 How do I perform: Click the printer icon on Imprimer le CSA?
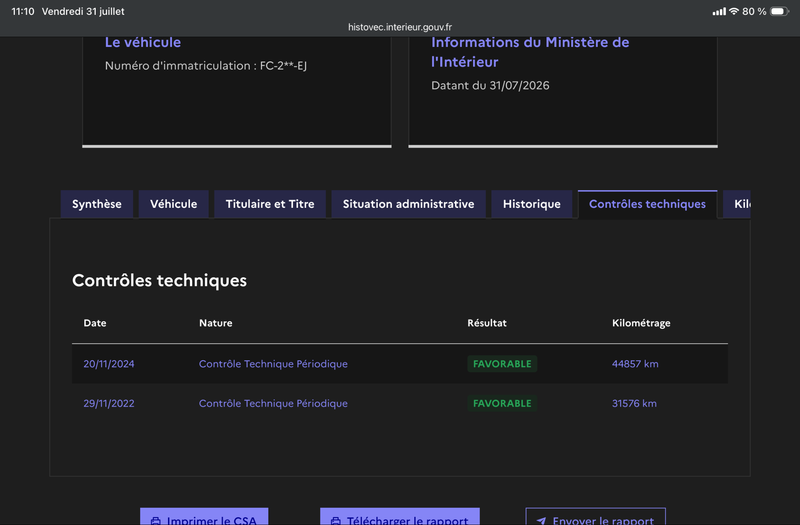point(156,521)
